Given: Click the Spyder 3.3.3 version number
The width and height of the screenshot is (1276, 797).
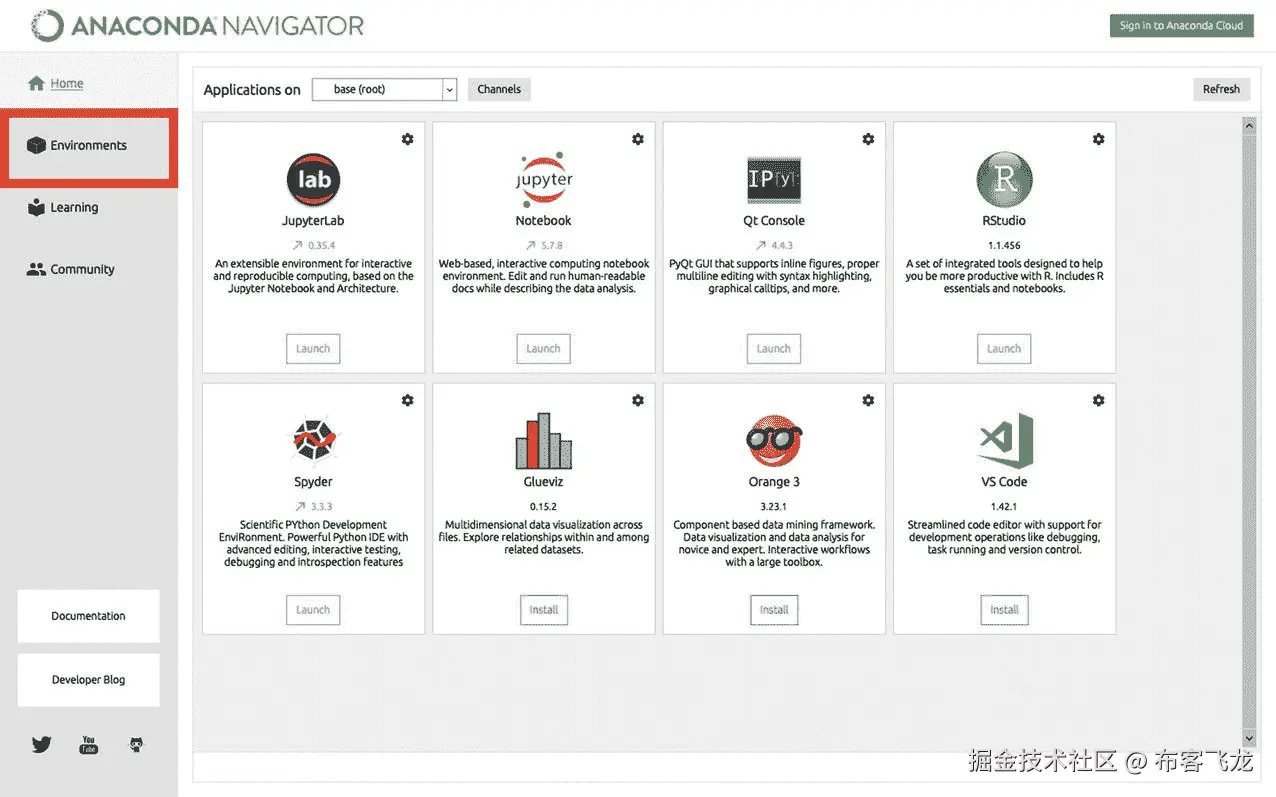Looking at the screenshot, I should click(321, 506).
